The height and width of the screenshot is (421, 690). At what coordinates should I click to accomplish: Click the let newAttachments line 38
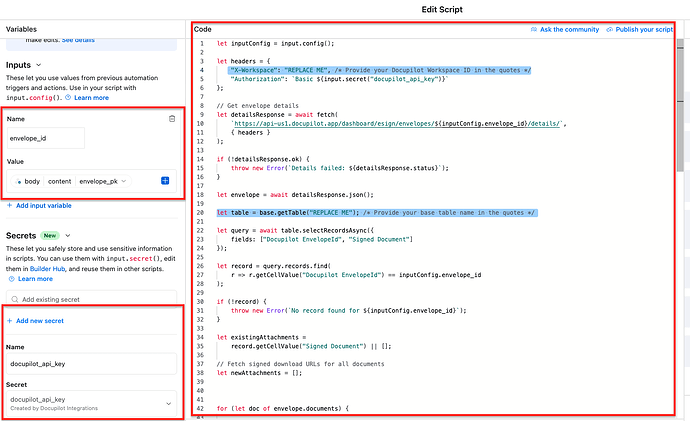[259, 373]
